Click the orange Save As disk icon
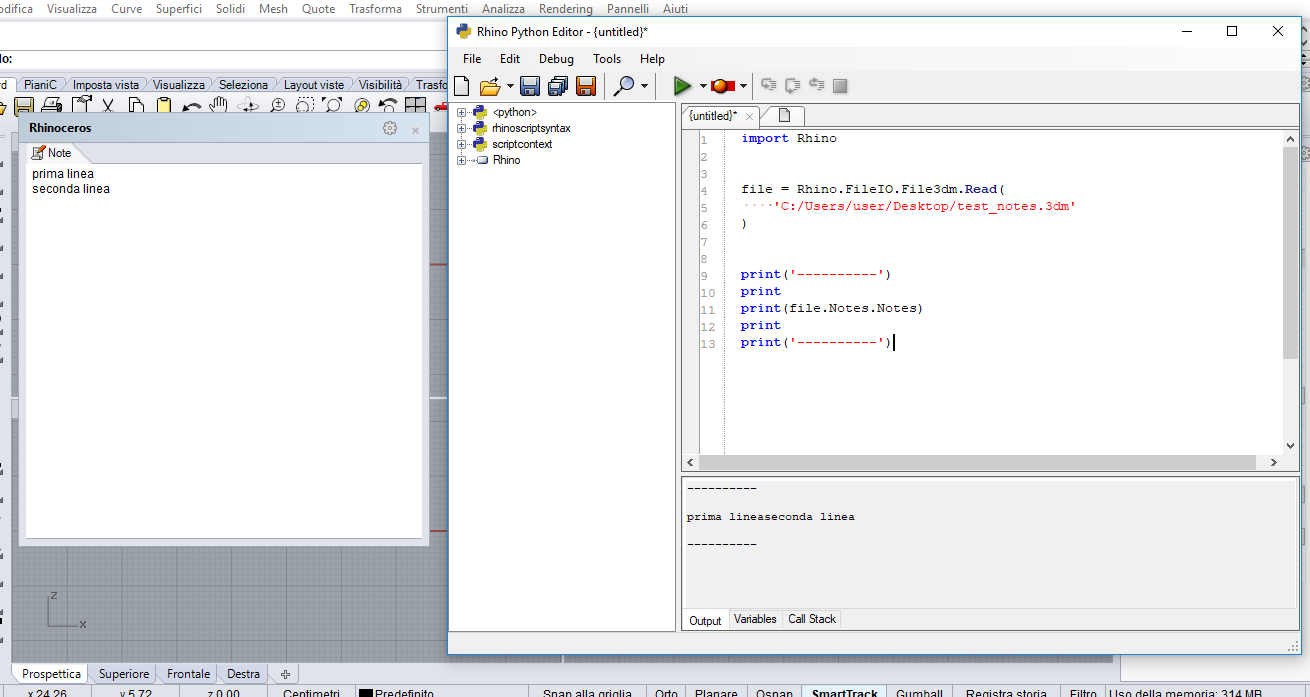The height and width of the screenshot is (697, 1310). [586, 86]
